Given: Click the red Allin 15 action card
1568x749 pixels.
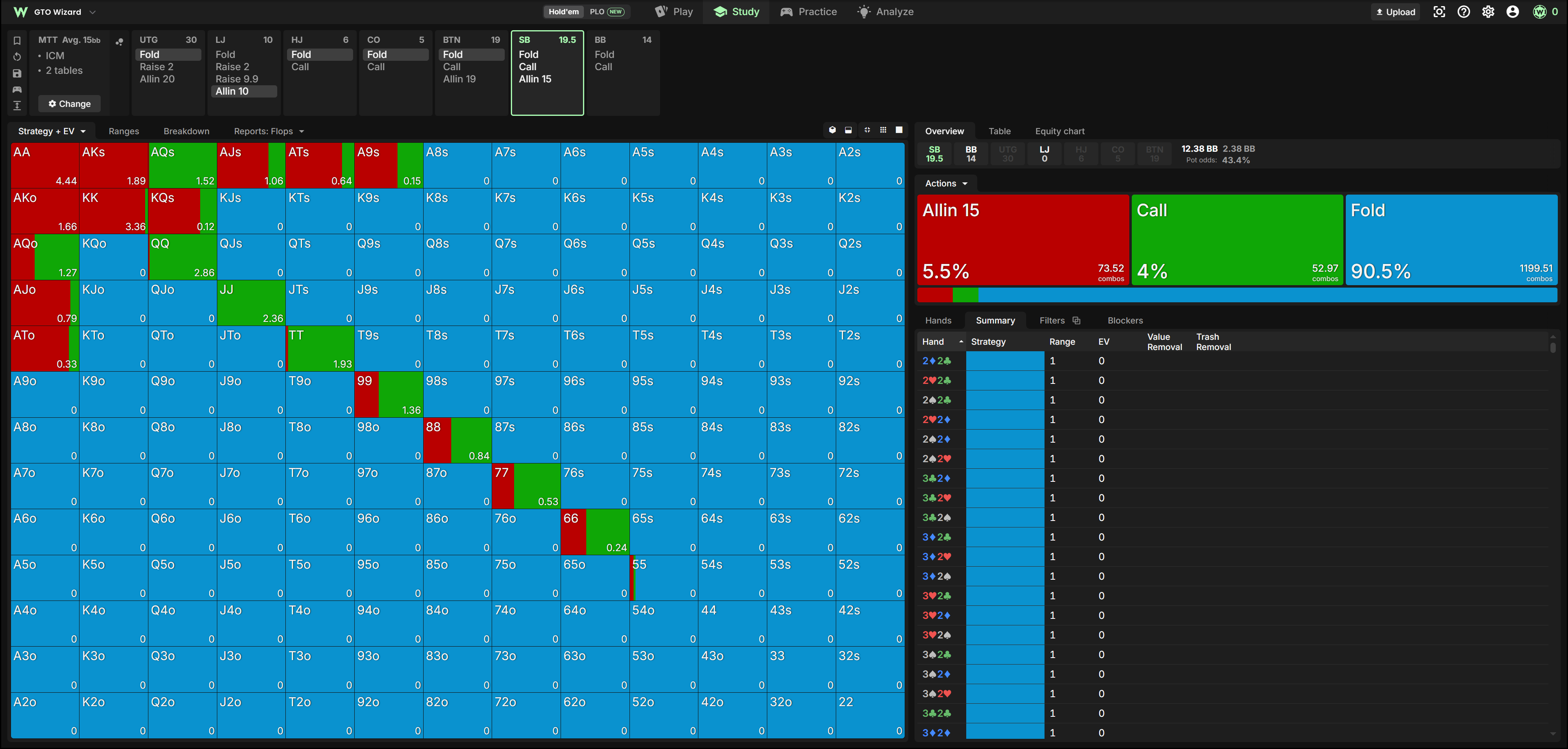Looking at the screenshot, I should pos(1023,240).
